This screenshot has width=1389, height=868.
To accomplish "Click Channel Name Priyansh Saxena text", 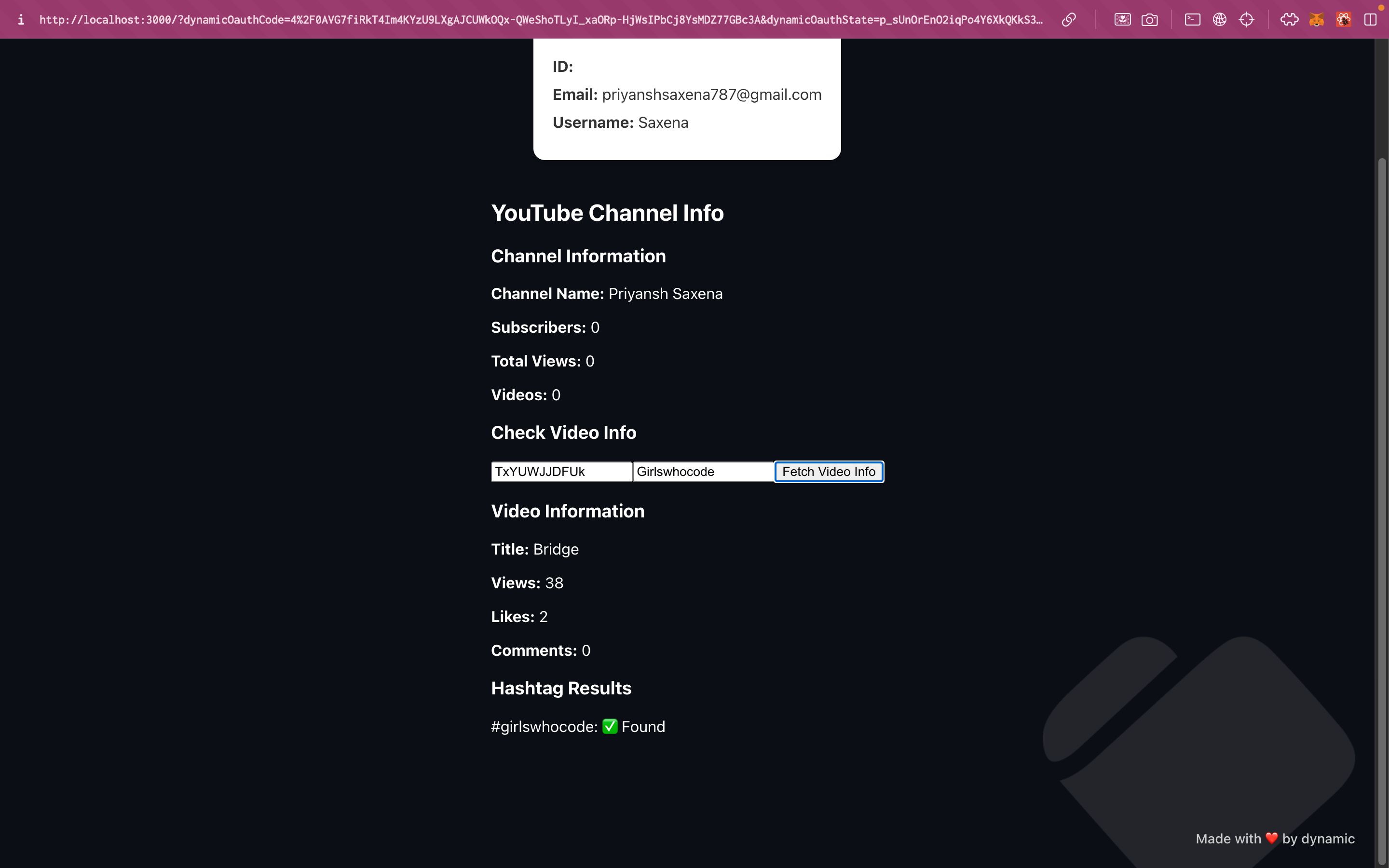I will point(607,294).
